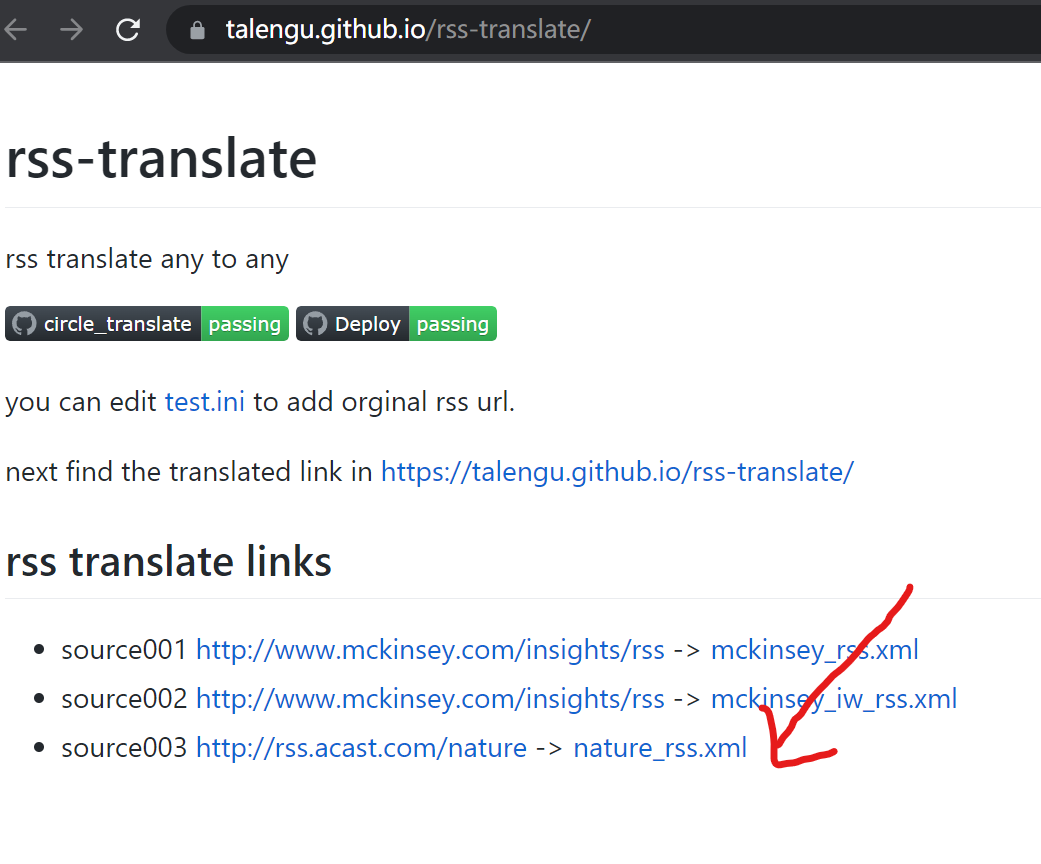Click the green passing status beside Deploy
The width and height of the screenshot is (1041, 864).
click(452, 324)
